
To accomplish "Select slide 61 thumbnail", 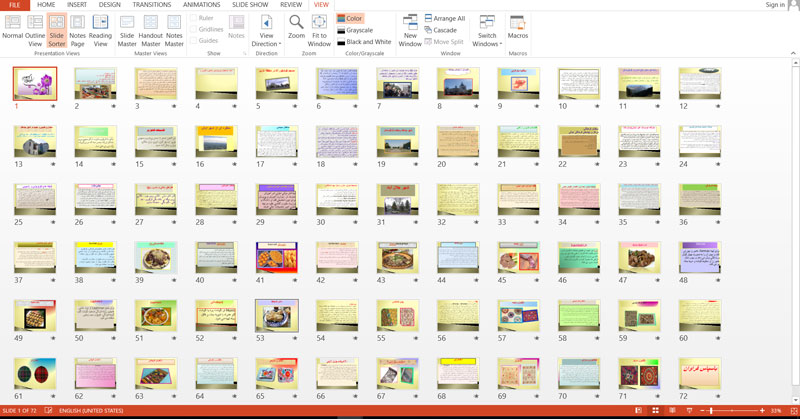I will (35, 373).
